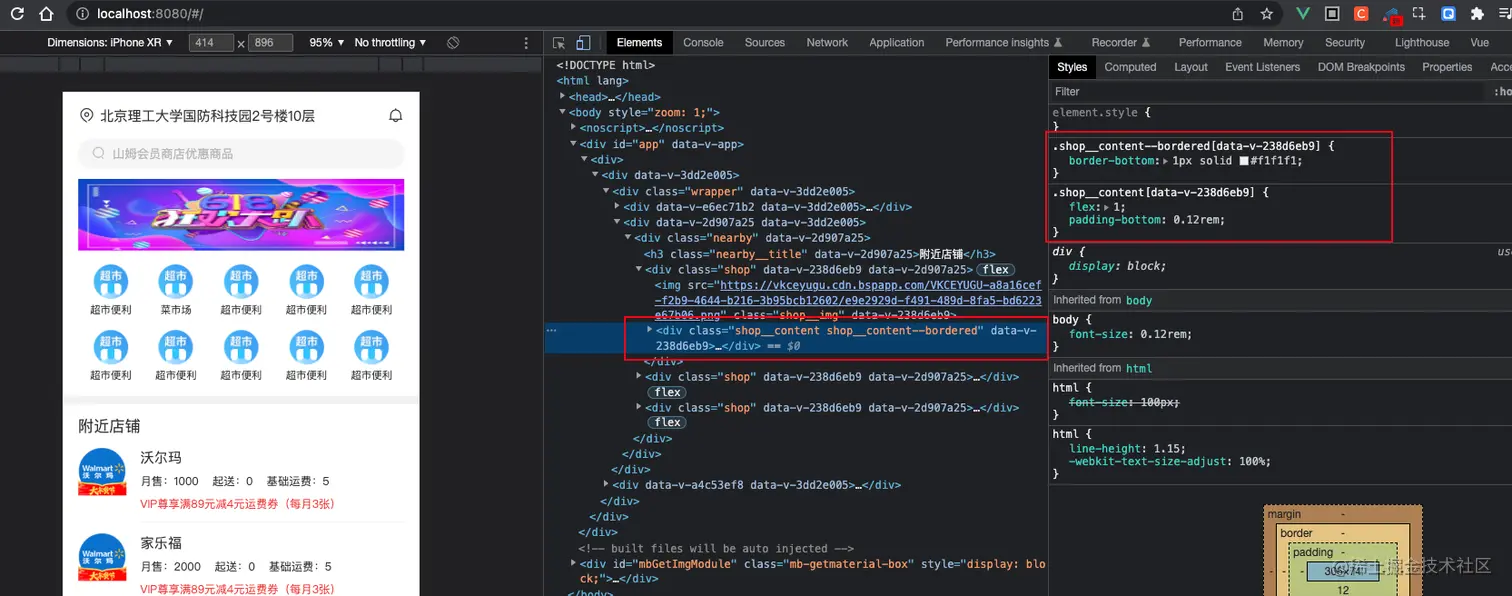Open the Vue devtools tab

1480,43
